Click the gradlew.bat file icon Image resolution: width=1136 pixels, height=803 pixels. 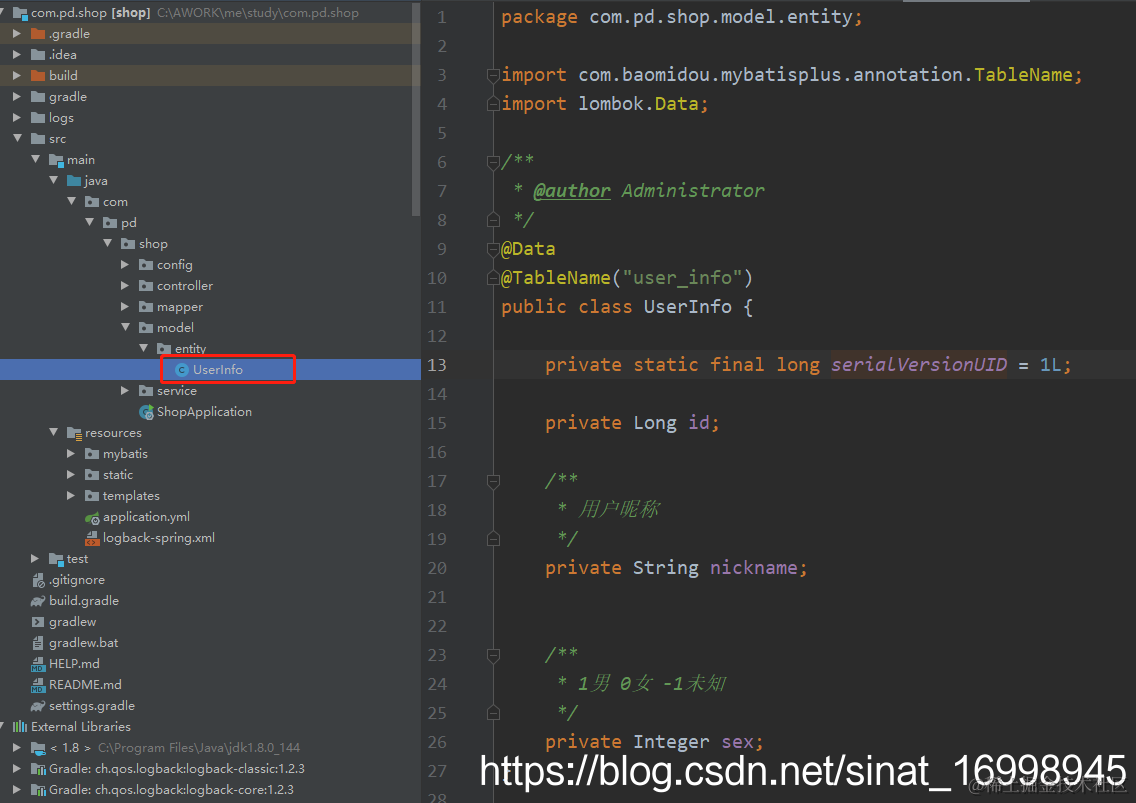click(38, 643)
